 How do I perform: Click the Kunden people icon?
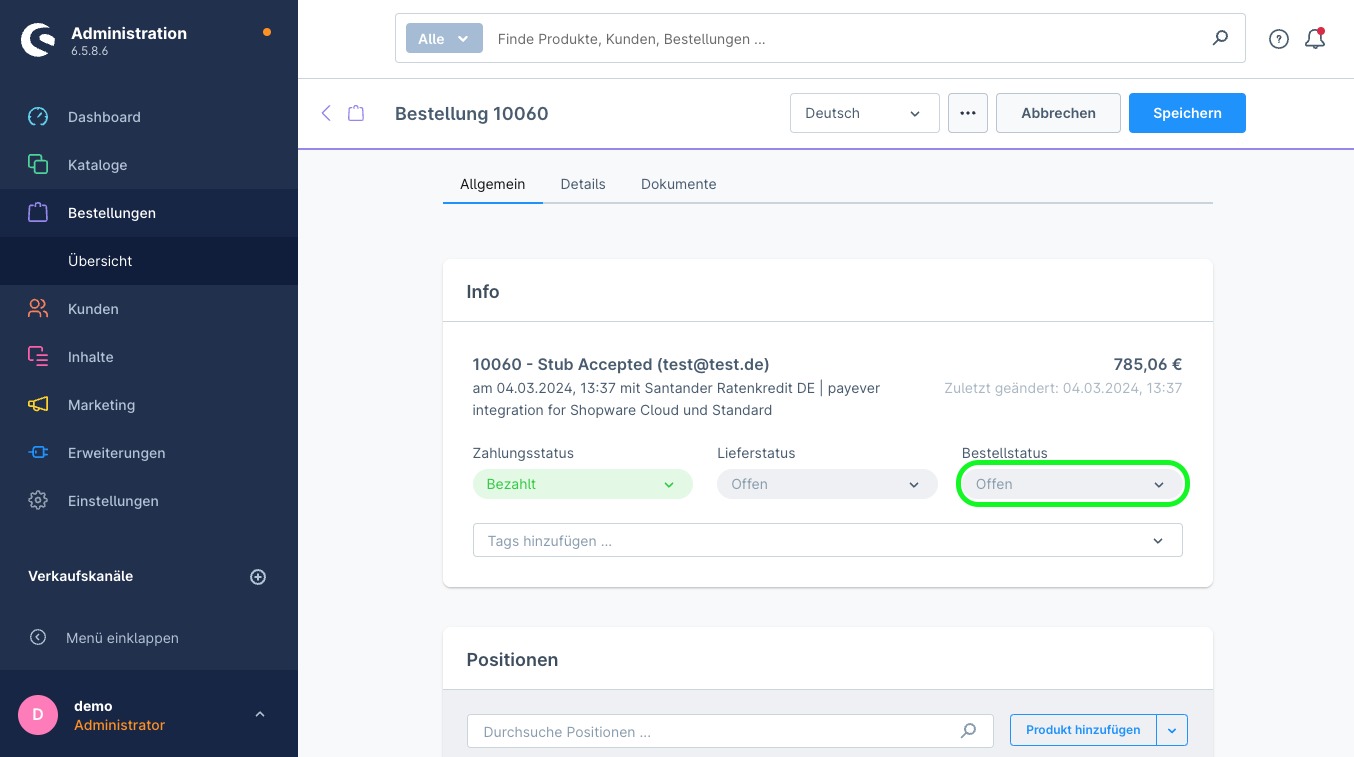pos(38,309)
